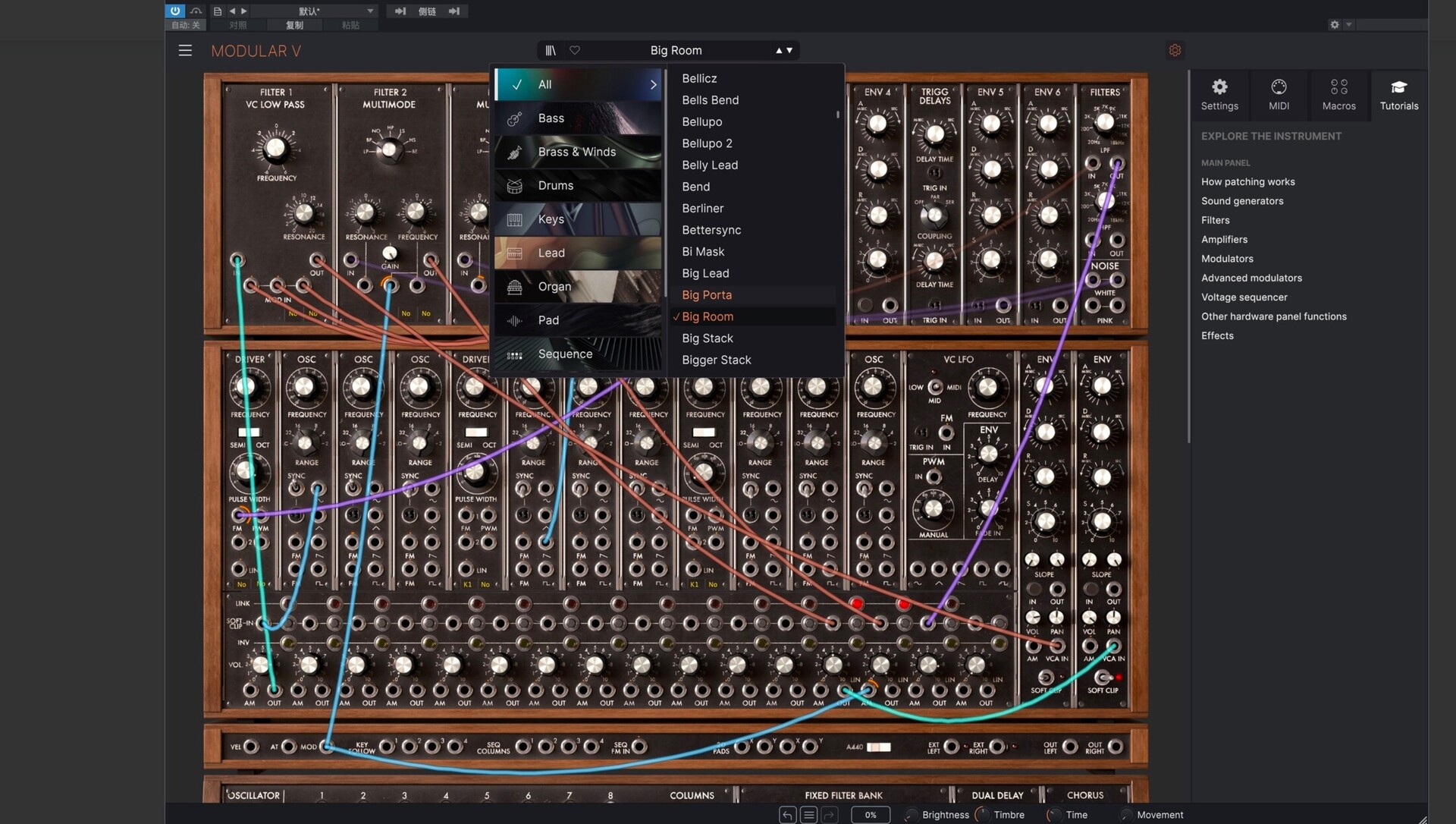
Task: Select the Brass & Winds category
Action: coord(578,152)
